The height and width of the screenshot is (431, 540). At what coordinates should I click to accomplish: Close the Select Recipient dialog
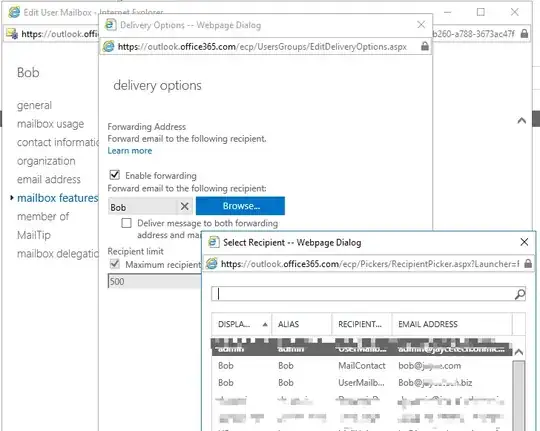[x=524, y=242]
